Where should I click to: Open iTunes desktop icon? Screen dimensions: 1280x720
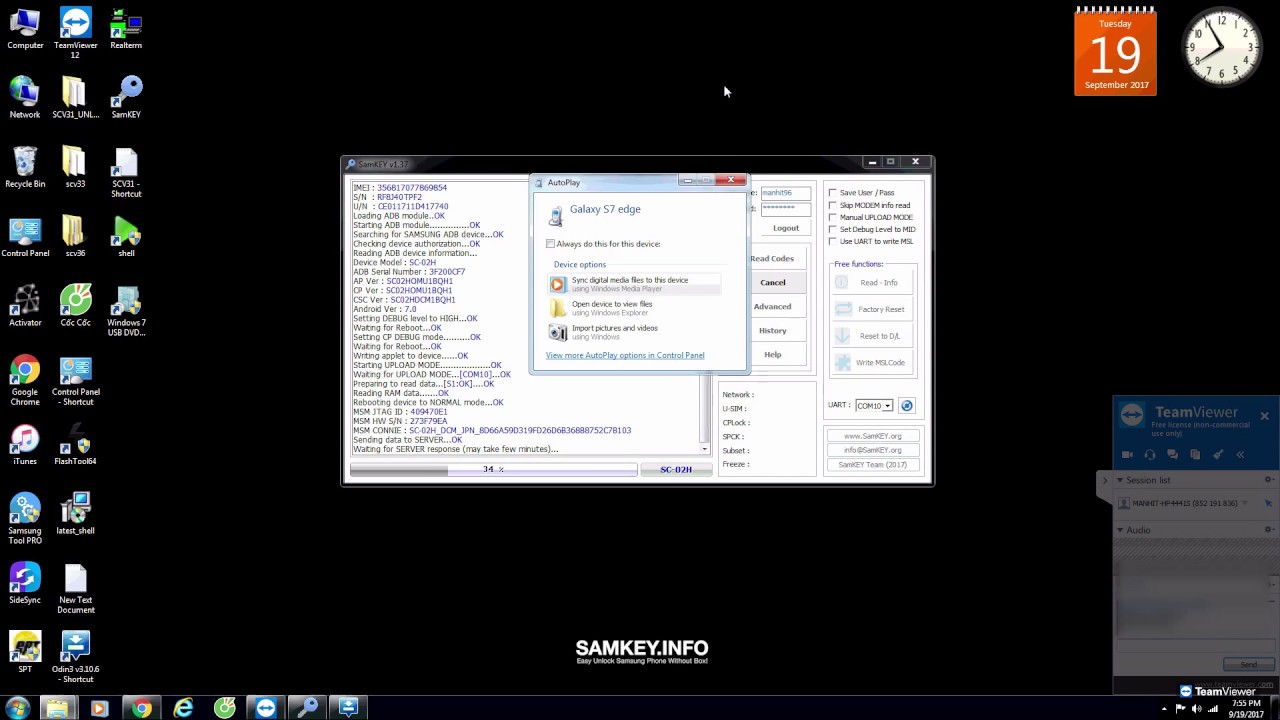pyautogui.click(x=25, y=444)
